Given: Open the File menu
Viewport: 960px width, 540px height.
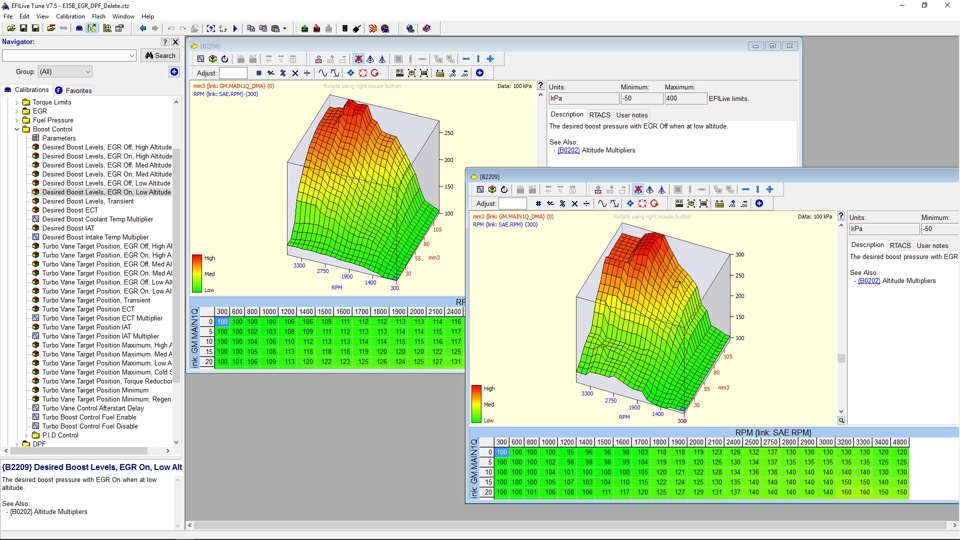Looking at the screenshot, I should (8, 17).
